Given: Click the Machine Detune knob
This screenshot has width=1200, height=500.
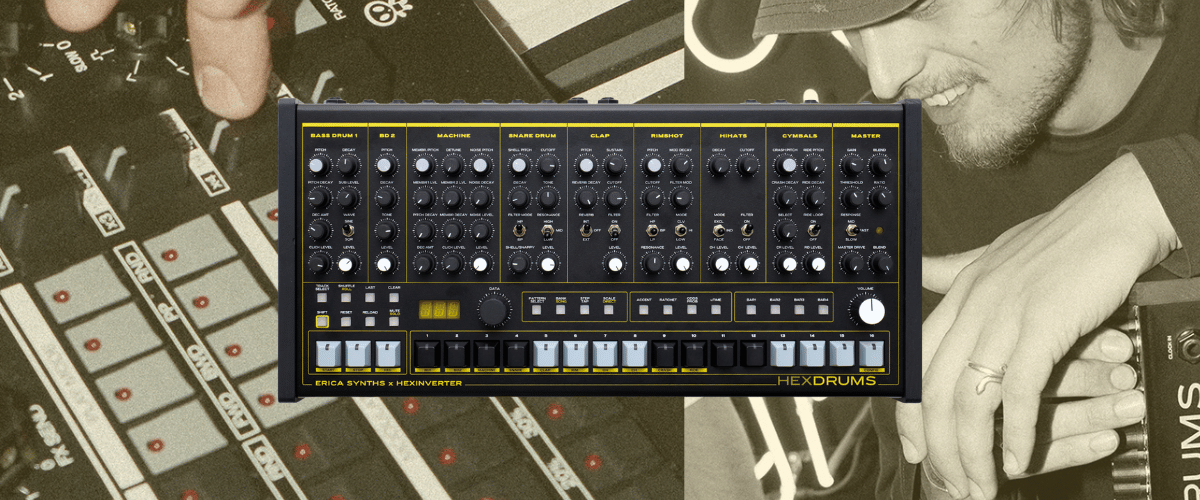Looking at the screenshot, I should click(453, 165).
